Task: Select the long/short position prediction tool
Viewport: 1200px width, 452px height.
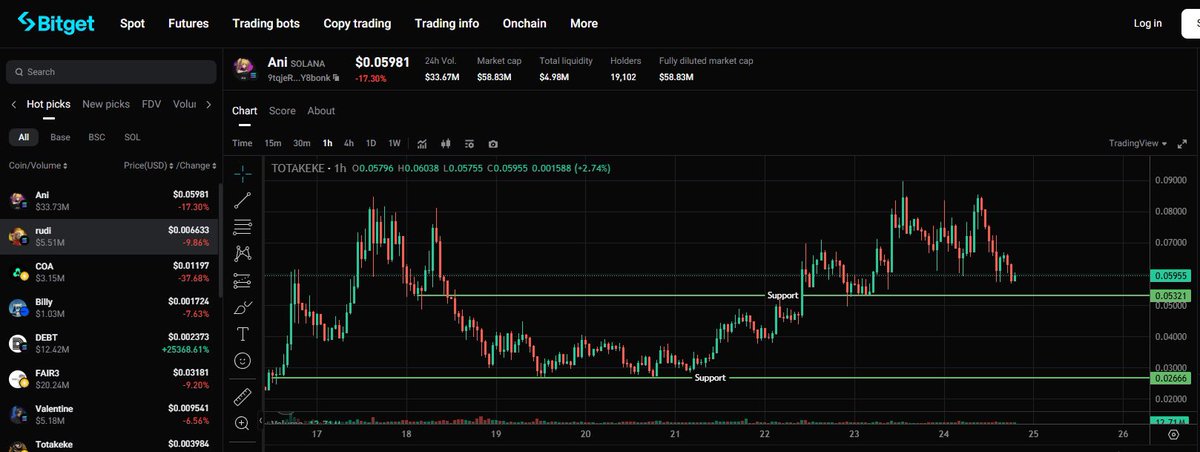Action: point(243,281)
